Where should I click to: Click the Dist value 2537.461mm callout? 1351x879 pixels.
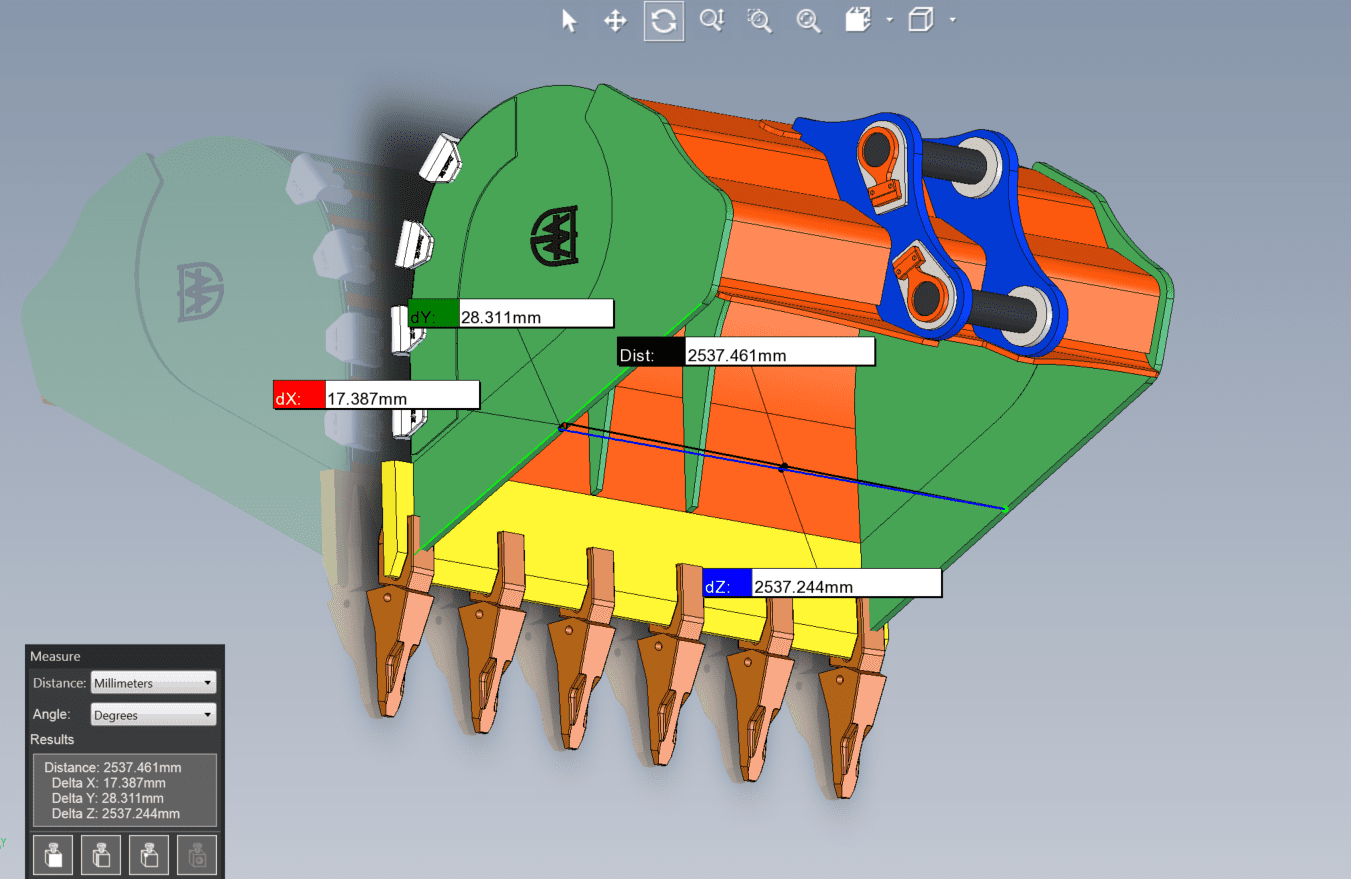point(779,352)
